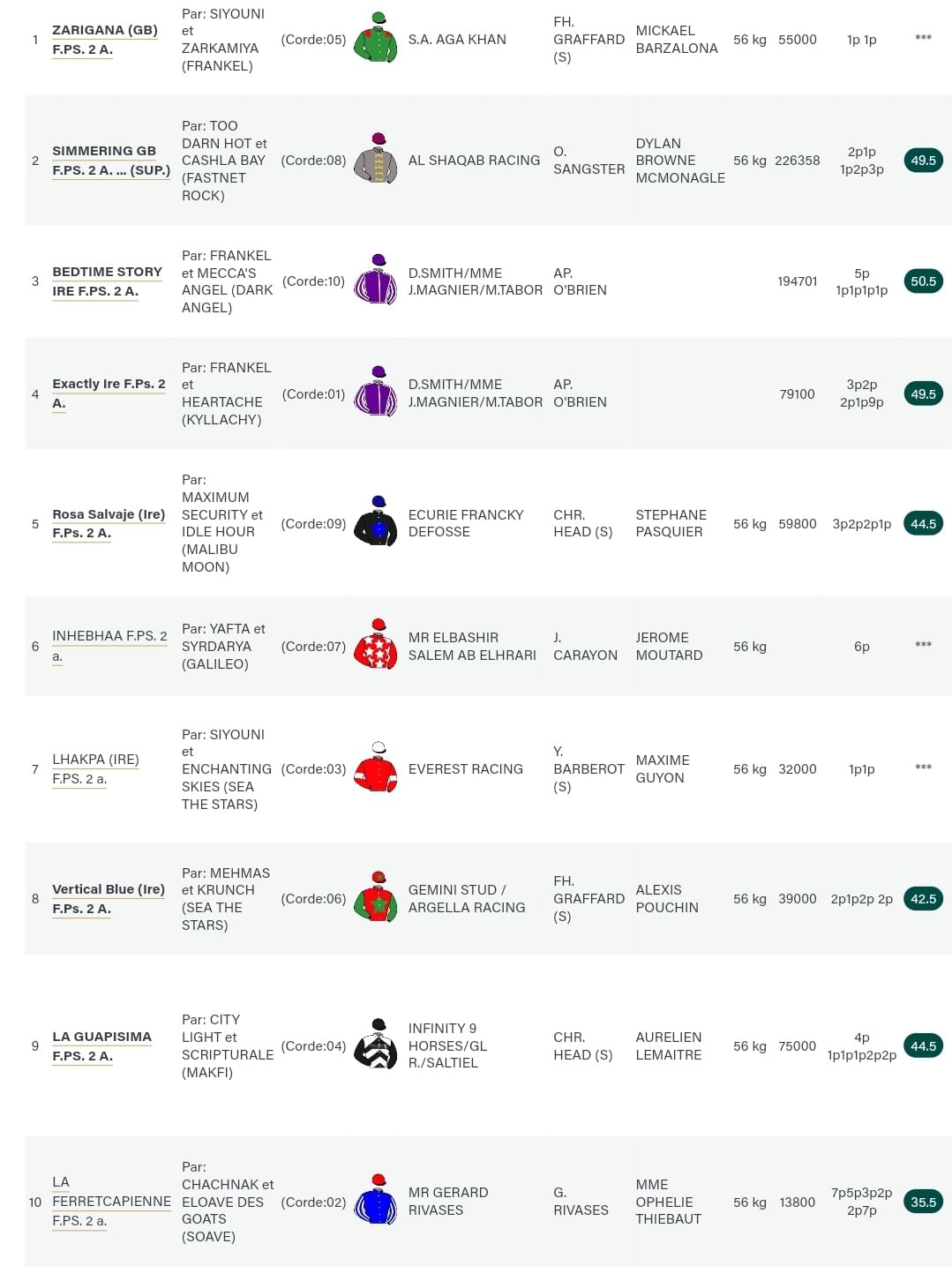952x1281 pixels.
Task: Click the purple striped silks for Exactly
Action: click(x=376, y=392)
